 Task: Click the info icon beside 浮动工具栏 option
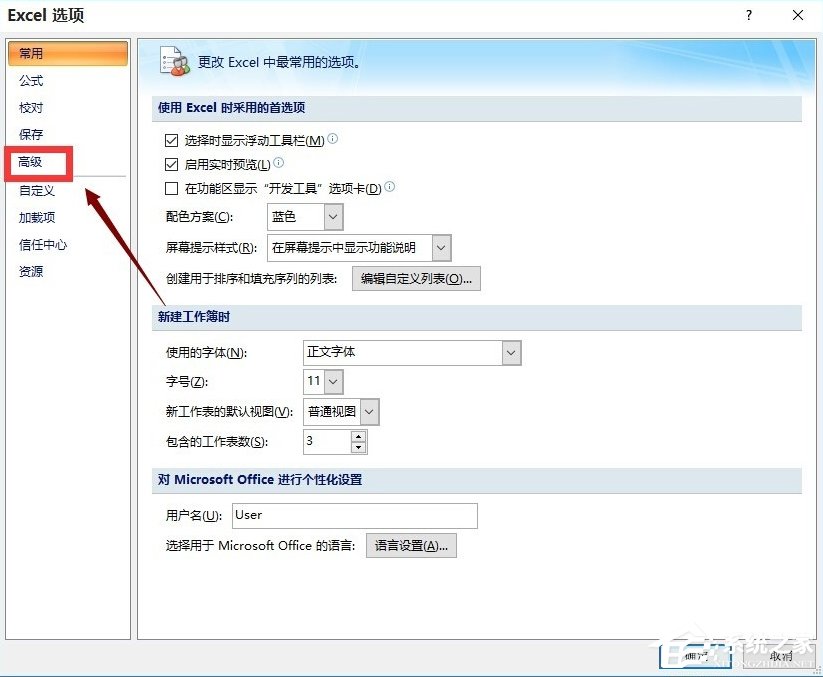[331, 140]
